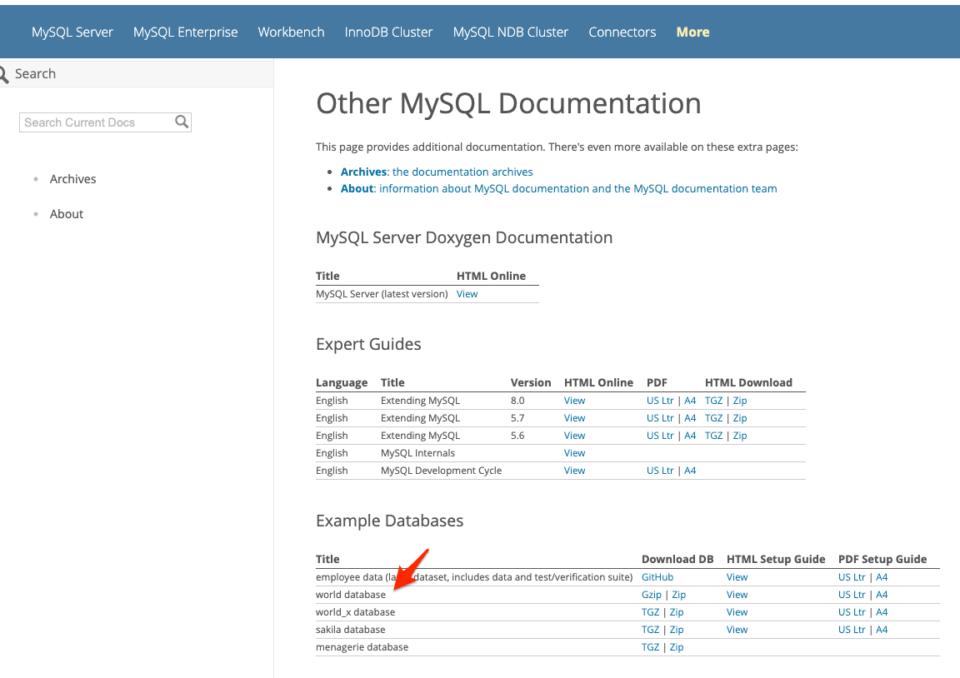The image size is (960, 678).
Task: Get Extending MySQL 5.7 TGZ download
Action: pos(713,418)
